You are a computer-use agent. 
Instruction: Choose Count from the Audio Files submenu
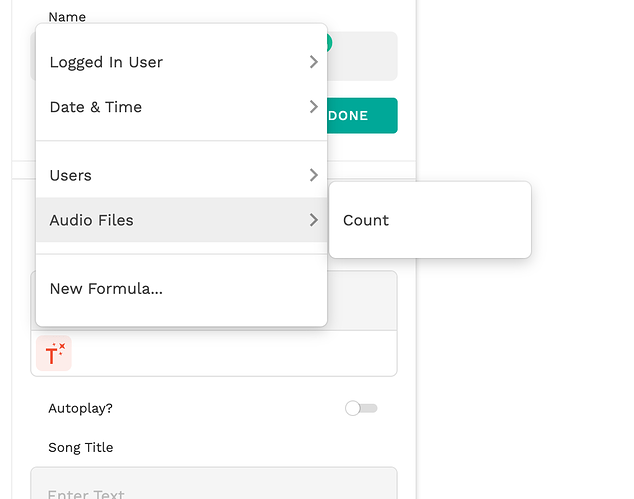(x=366, y=220)
